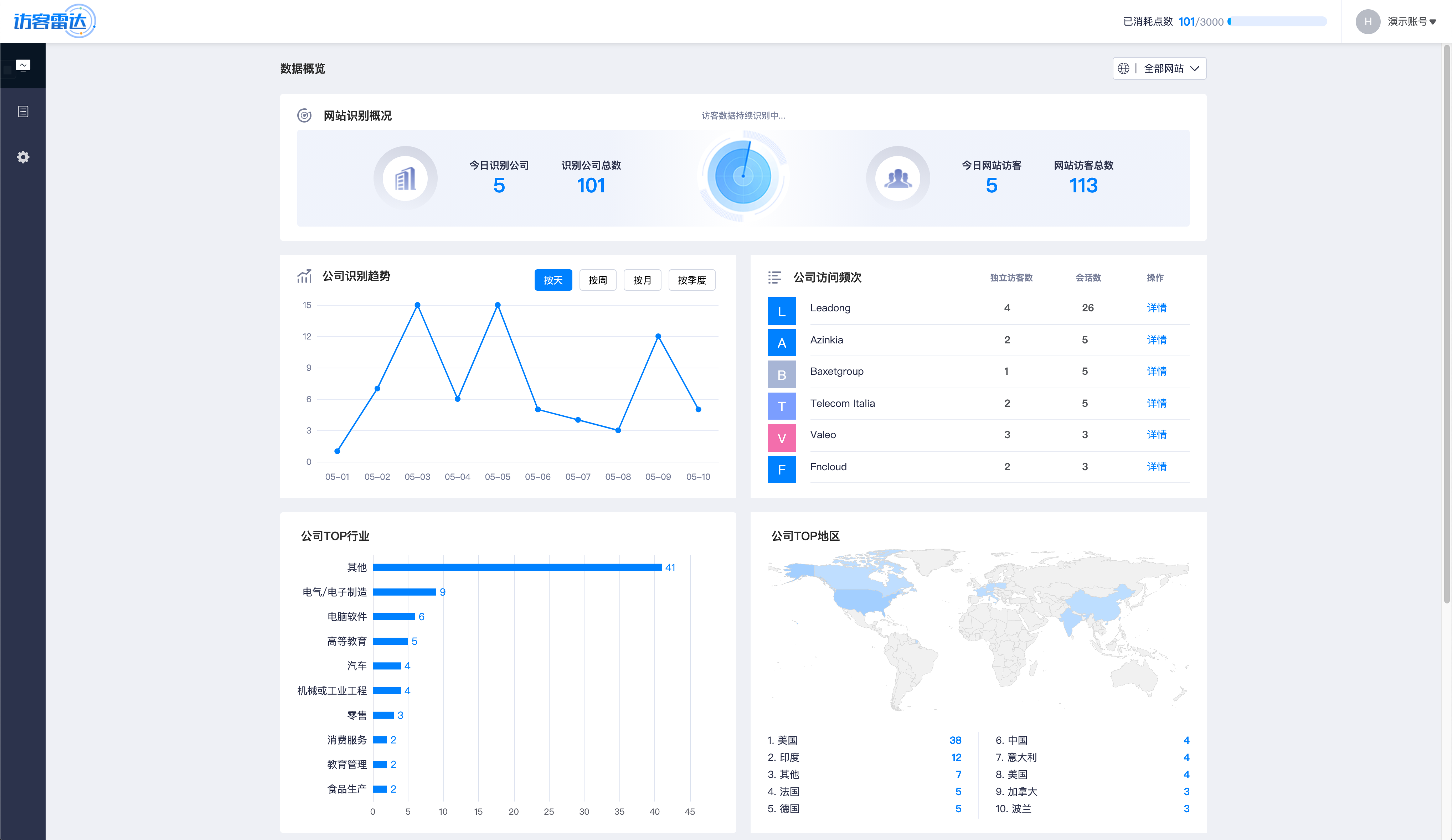This screenshot has height=840, width=1452.
Task: Switch trend chart to 按季度 view
Action: click(x=691, y=280)
